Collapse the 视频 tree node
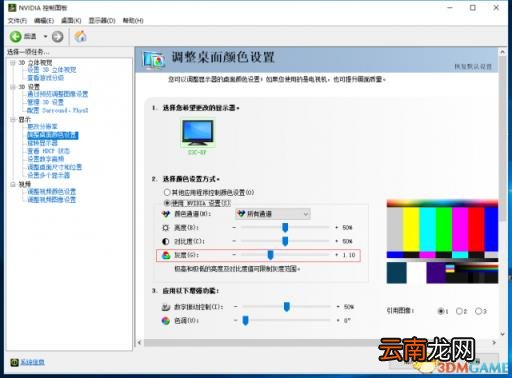The height and width of the screenshot is (378, 512). click(13, 184)
